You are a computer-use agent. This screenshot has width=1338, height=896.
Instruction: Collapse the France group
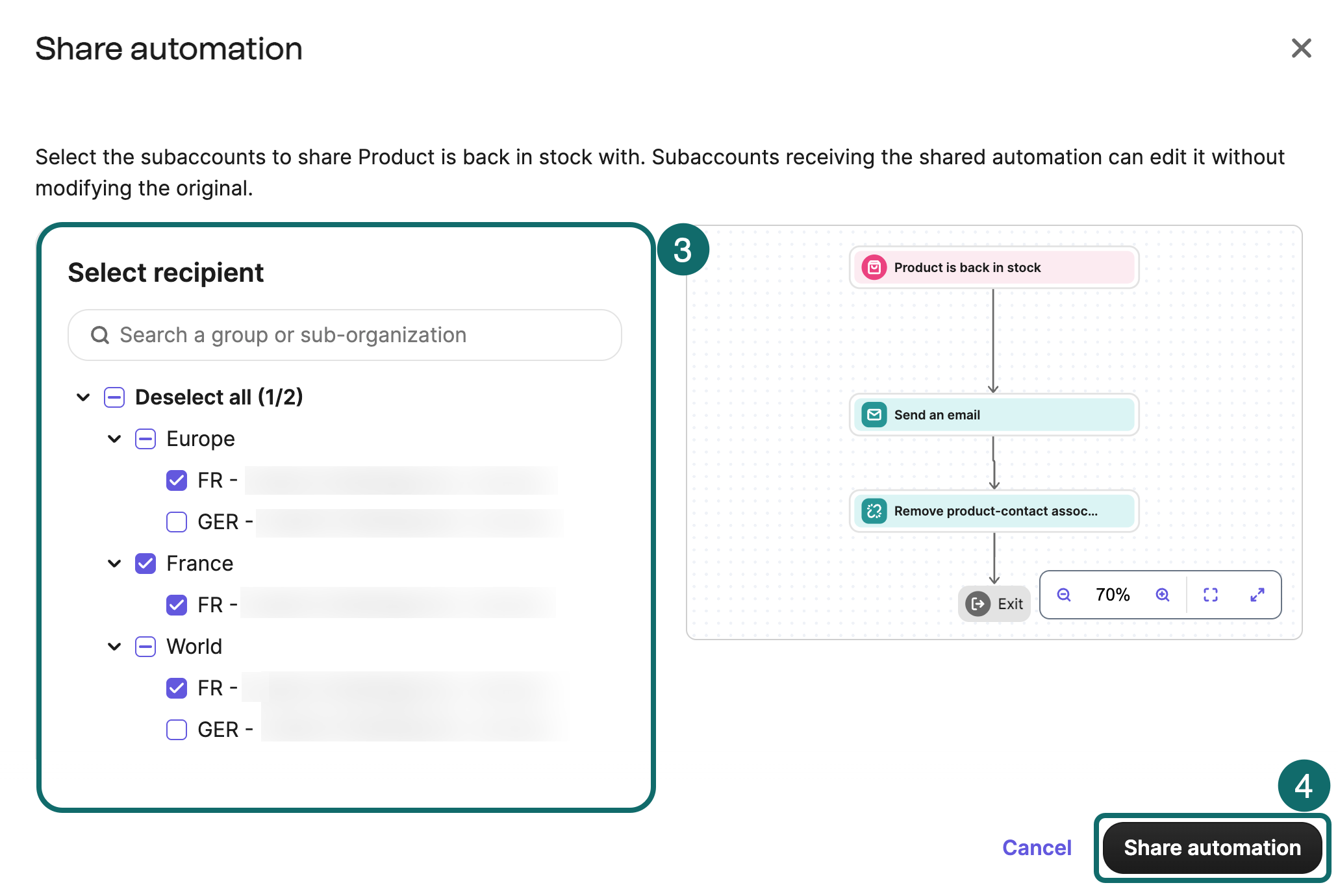pos(114,564)
